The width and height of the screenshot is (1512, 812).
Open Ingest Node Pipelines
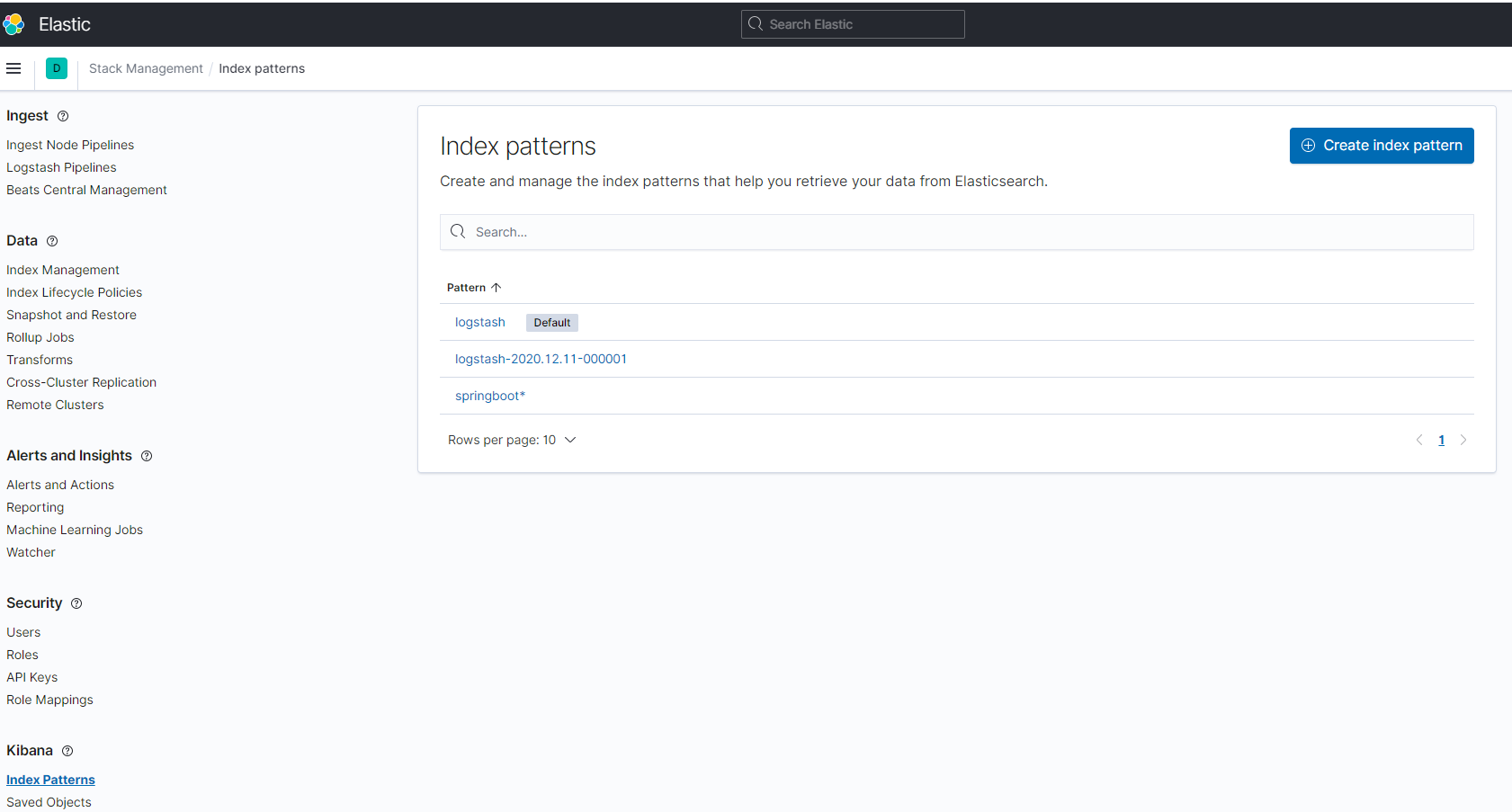point(70,145)
